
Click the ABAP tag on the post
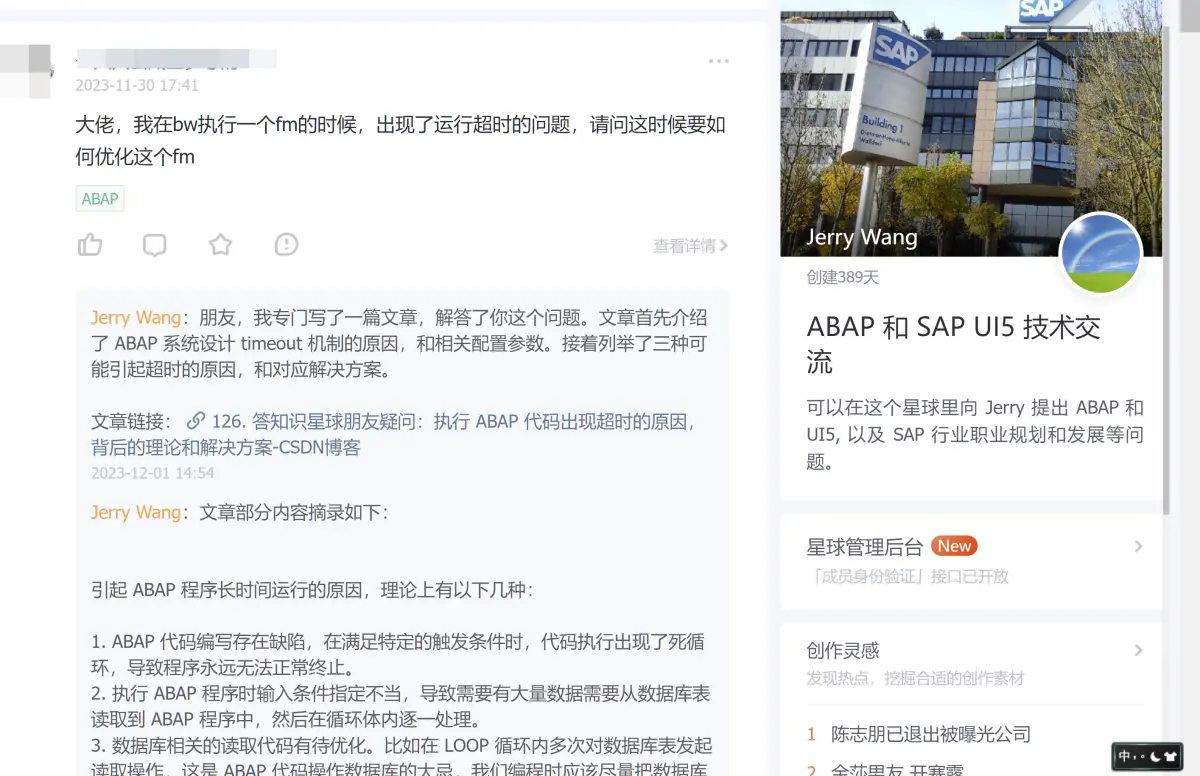100,199
